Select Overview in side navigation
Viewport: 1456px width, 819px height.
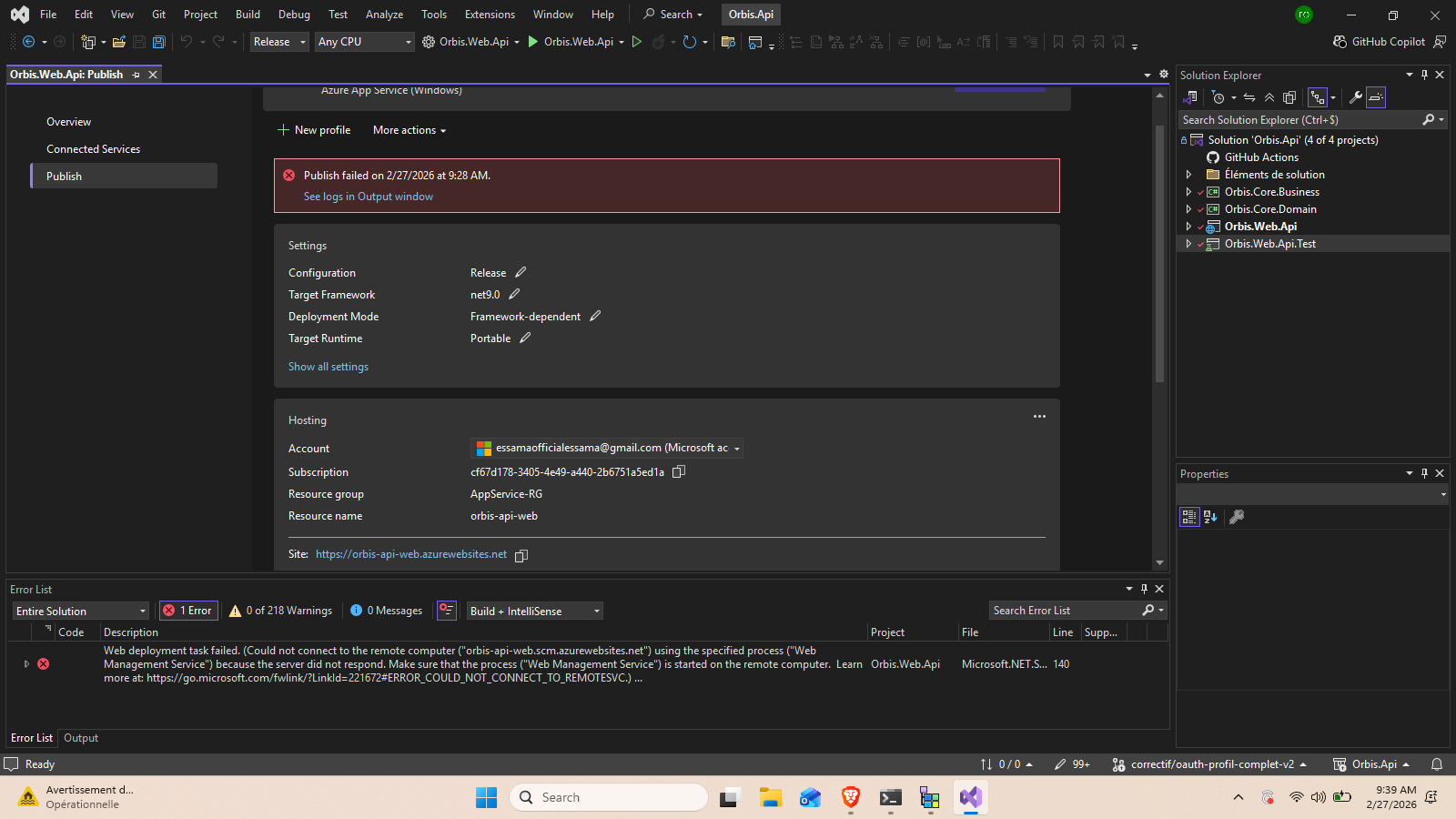[x=69, y=122]
